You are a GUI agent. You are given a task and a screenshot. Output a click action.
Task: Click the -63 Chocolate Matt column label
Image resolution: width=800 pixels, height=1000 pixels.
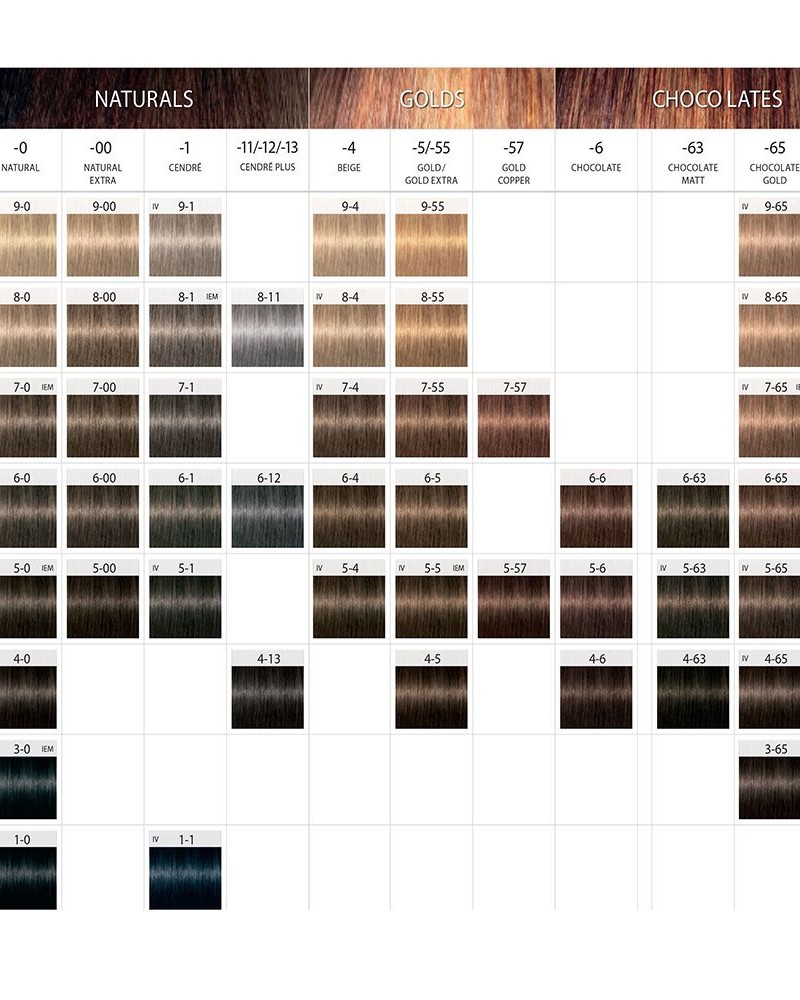pos(693,160)
